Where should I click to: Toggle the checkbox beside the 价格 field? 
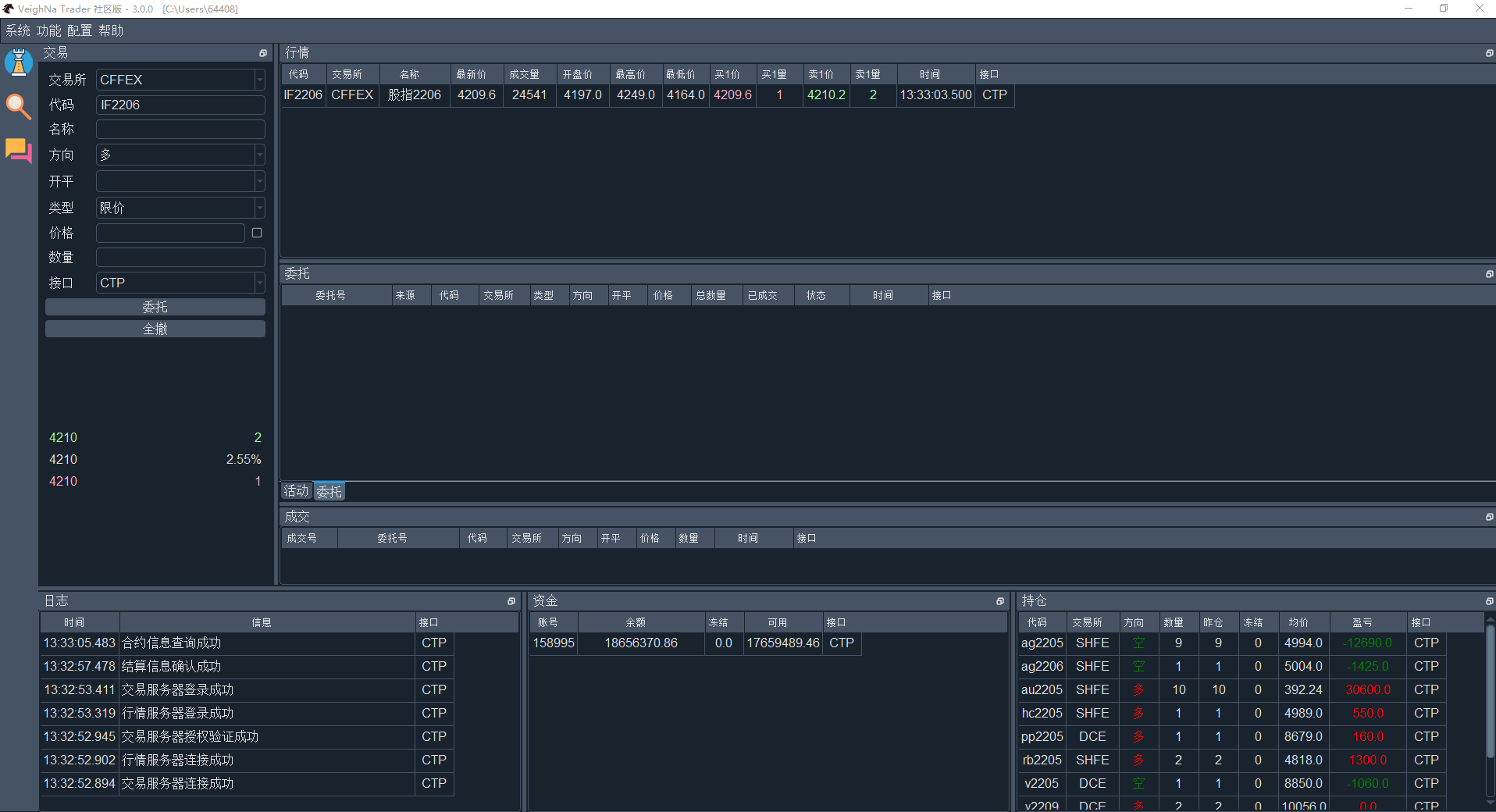pos(257,233)
